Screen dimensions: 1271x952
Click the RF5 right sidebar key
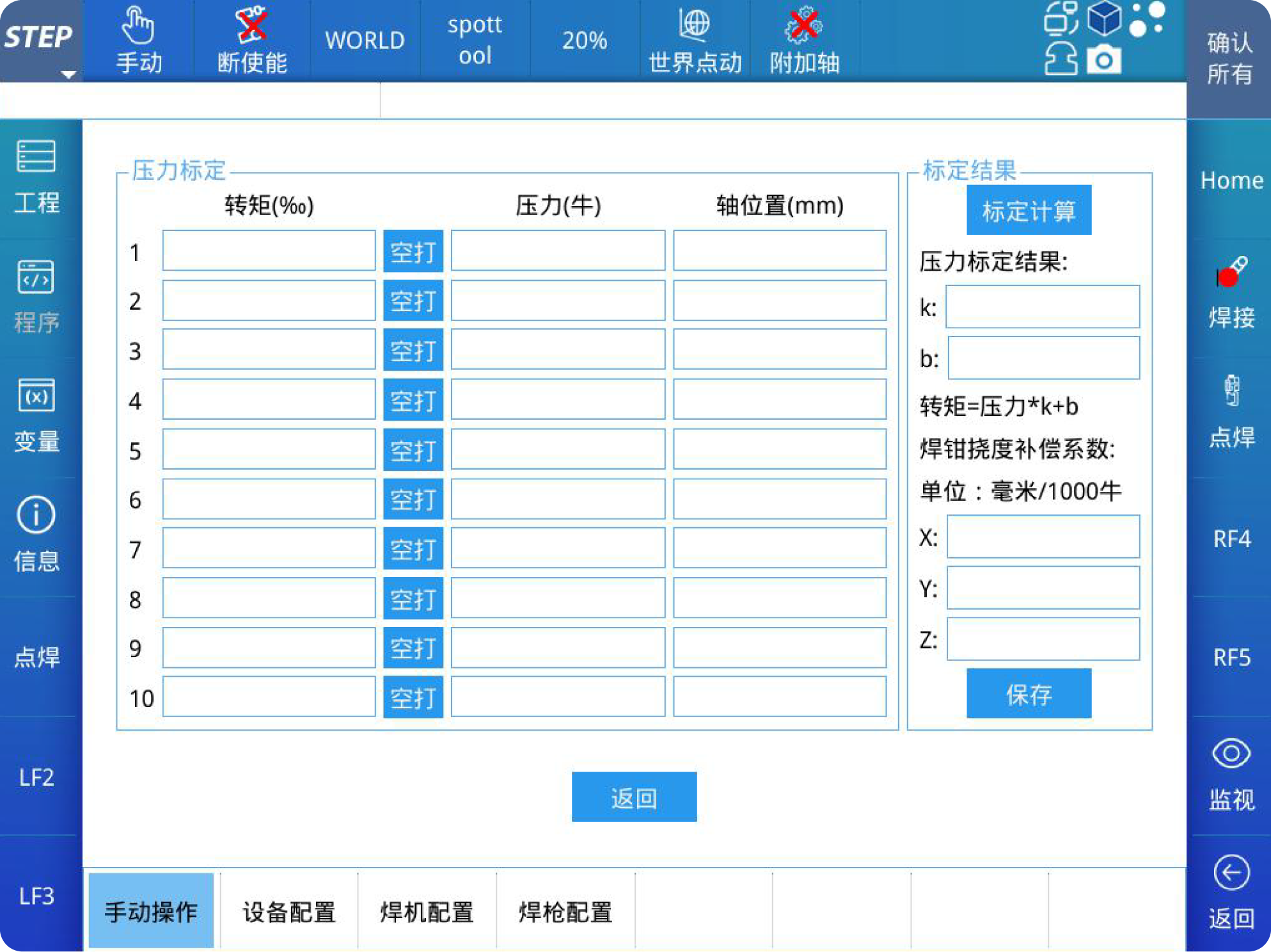[x=1231, y=658]
